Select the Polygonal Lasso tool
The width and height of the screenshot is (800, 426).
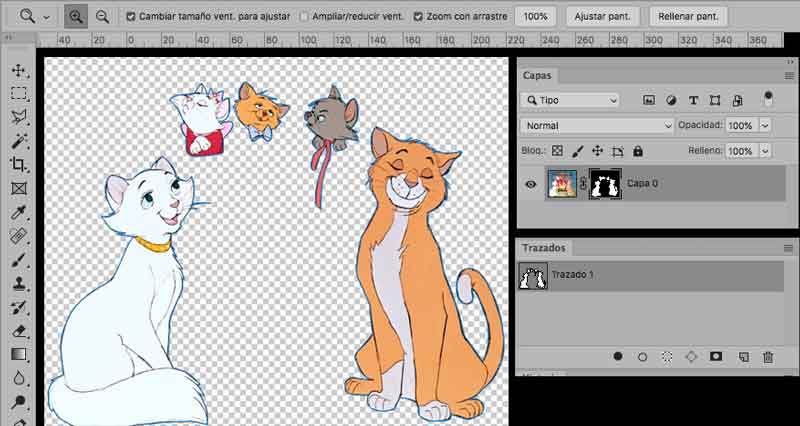(x=18, y=117)
